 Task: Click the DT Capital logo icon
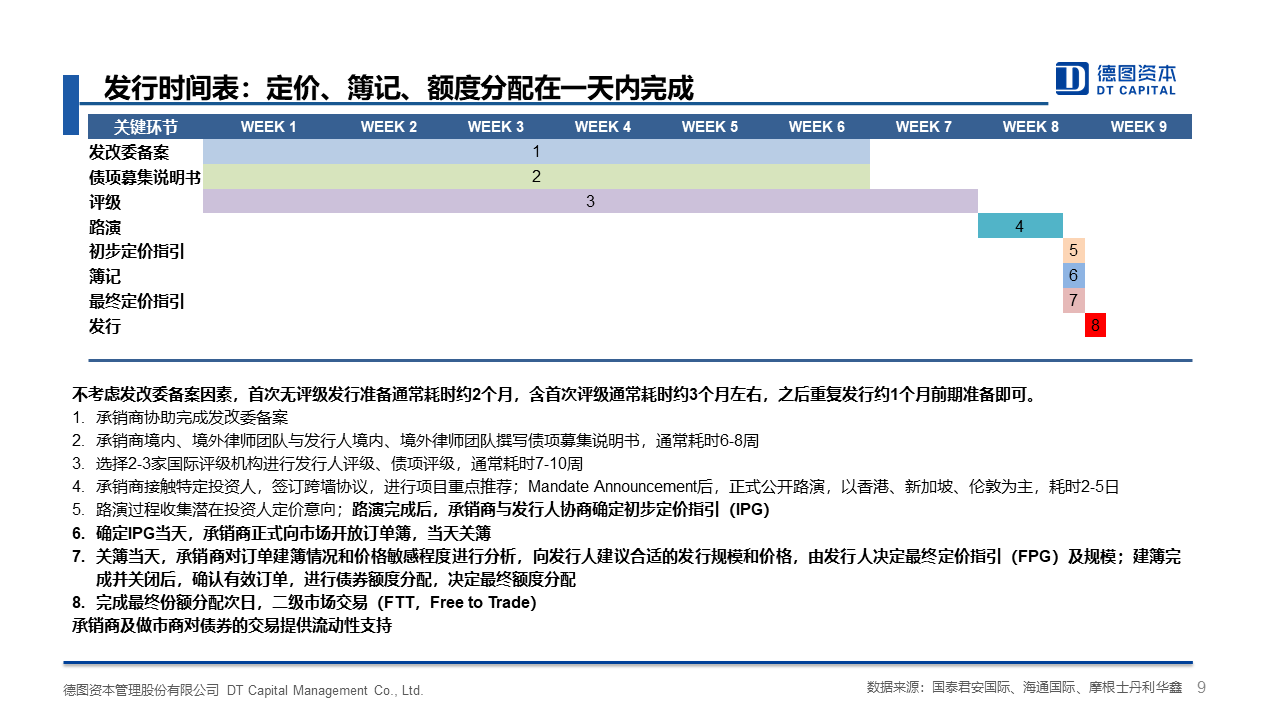(x=1072, y=79)
